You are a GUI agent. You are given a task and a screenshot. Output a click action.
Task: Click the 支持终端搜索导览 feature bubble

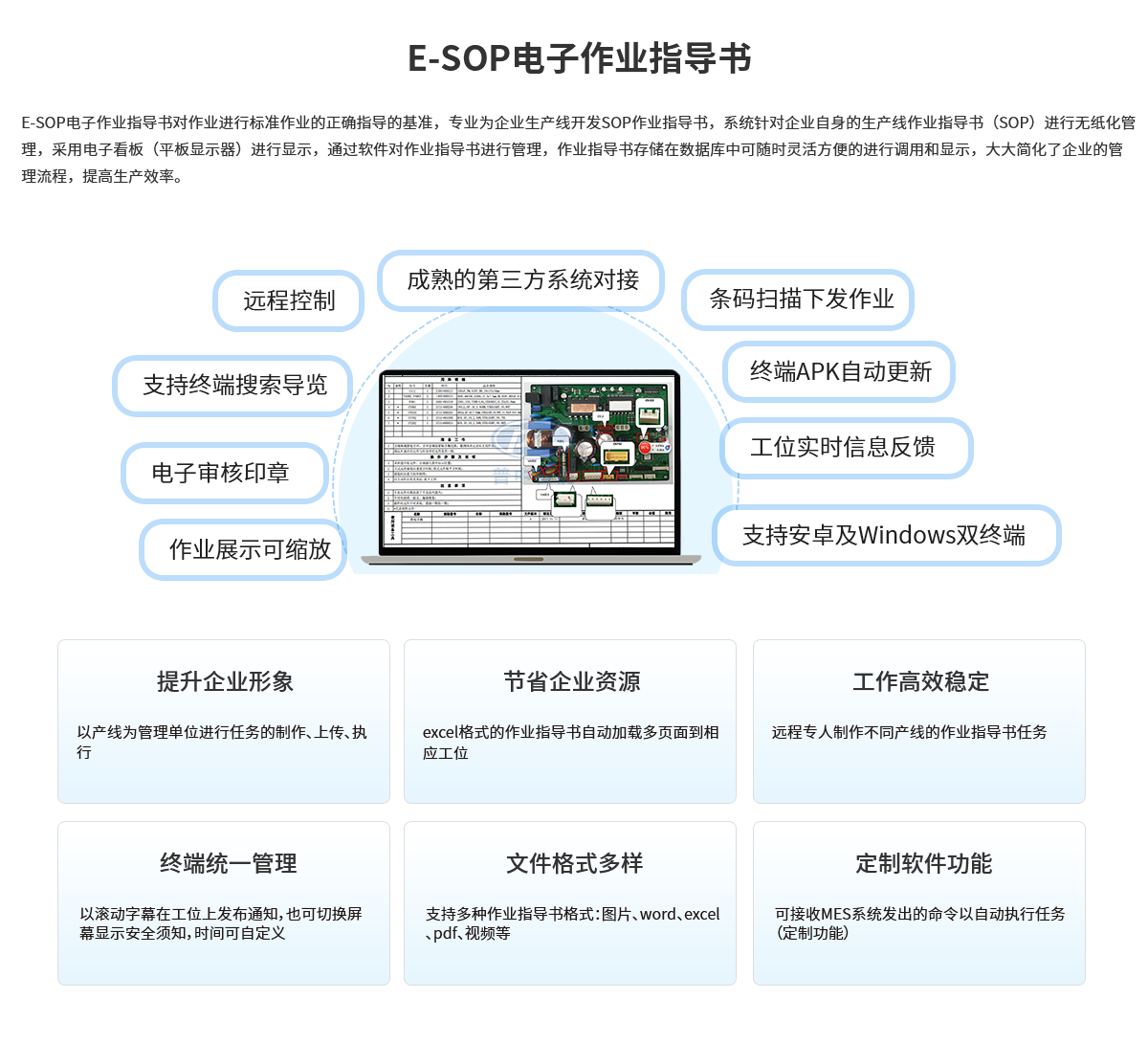[233, 386]
